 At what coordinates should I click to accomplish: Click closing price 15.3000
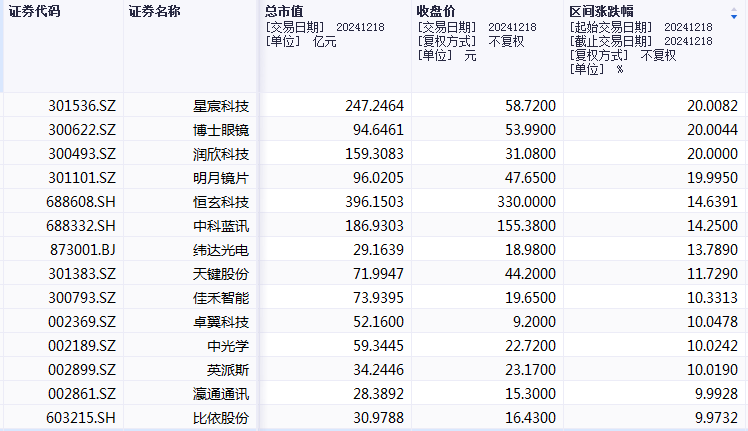pyautogui.click(x=530, y=394)
